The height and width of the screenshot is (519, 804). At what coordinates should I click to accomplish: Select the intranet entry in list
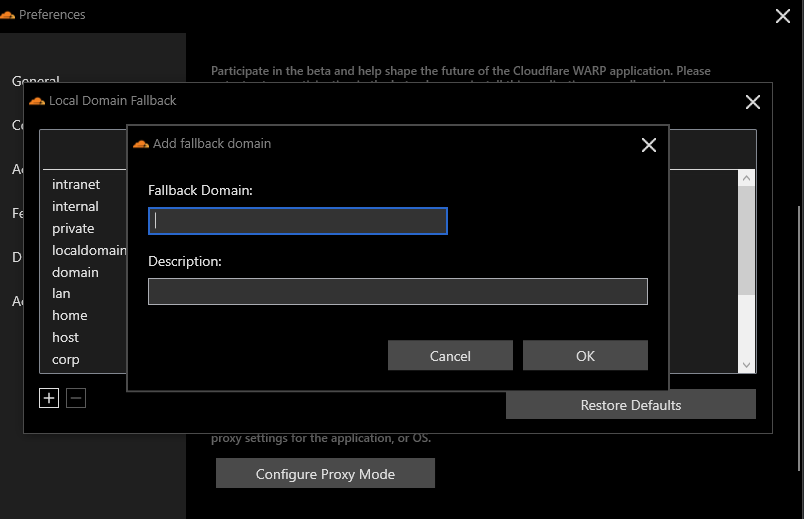(x=76, y=185)
